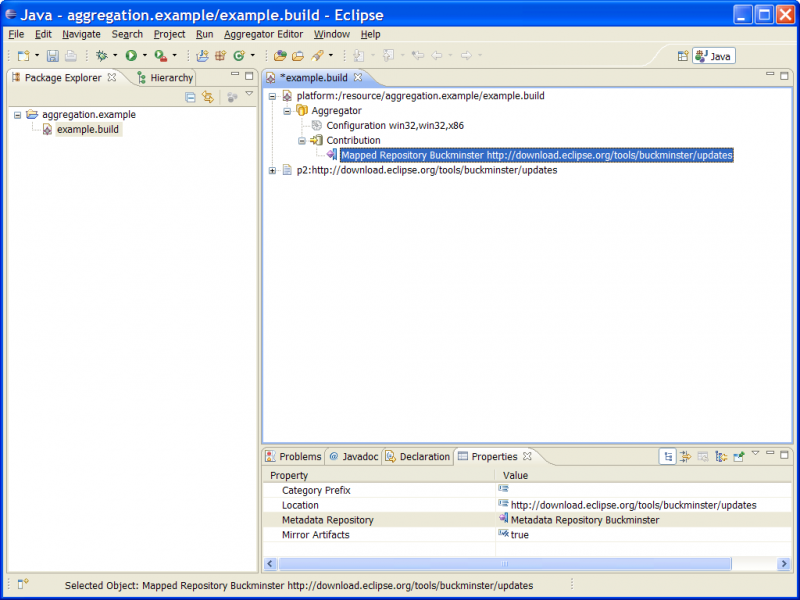Select the Java perspective button
The width and height of the screenshot is (800, 600).
coord(714,56)
